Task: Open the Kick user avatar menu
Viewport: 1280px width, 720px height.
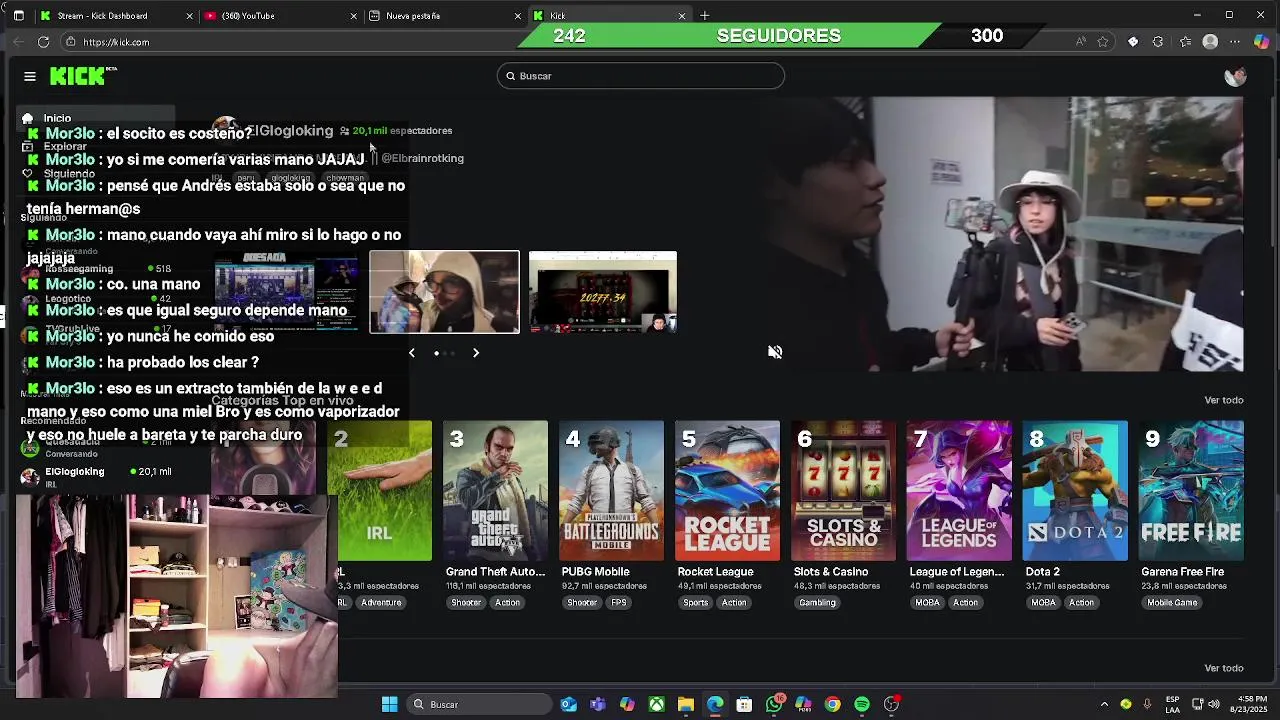Action: pyautogui.click(x=1235, y=76)
